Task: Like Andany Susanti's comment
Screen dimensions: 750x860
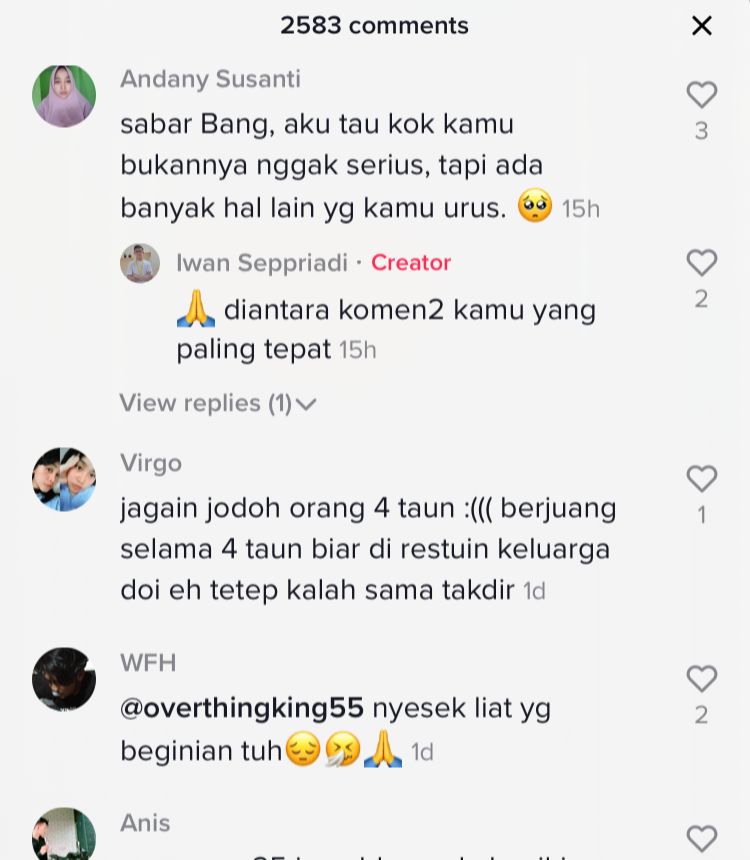Action: coord(702,95)
